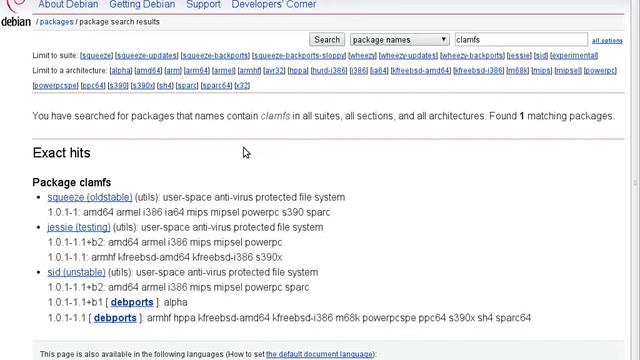
Task: Select jessie line 1.0.1-1.1 armhf kfreebsd-amd64
Action: [x=165, y=257]
